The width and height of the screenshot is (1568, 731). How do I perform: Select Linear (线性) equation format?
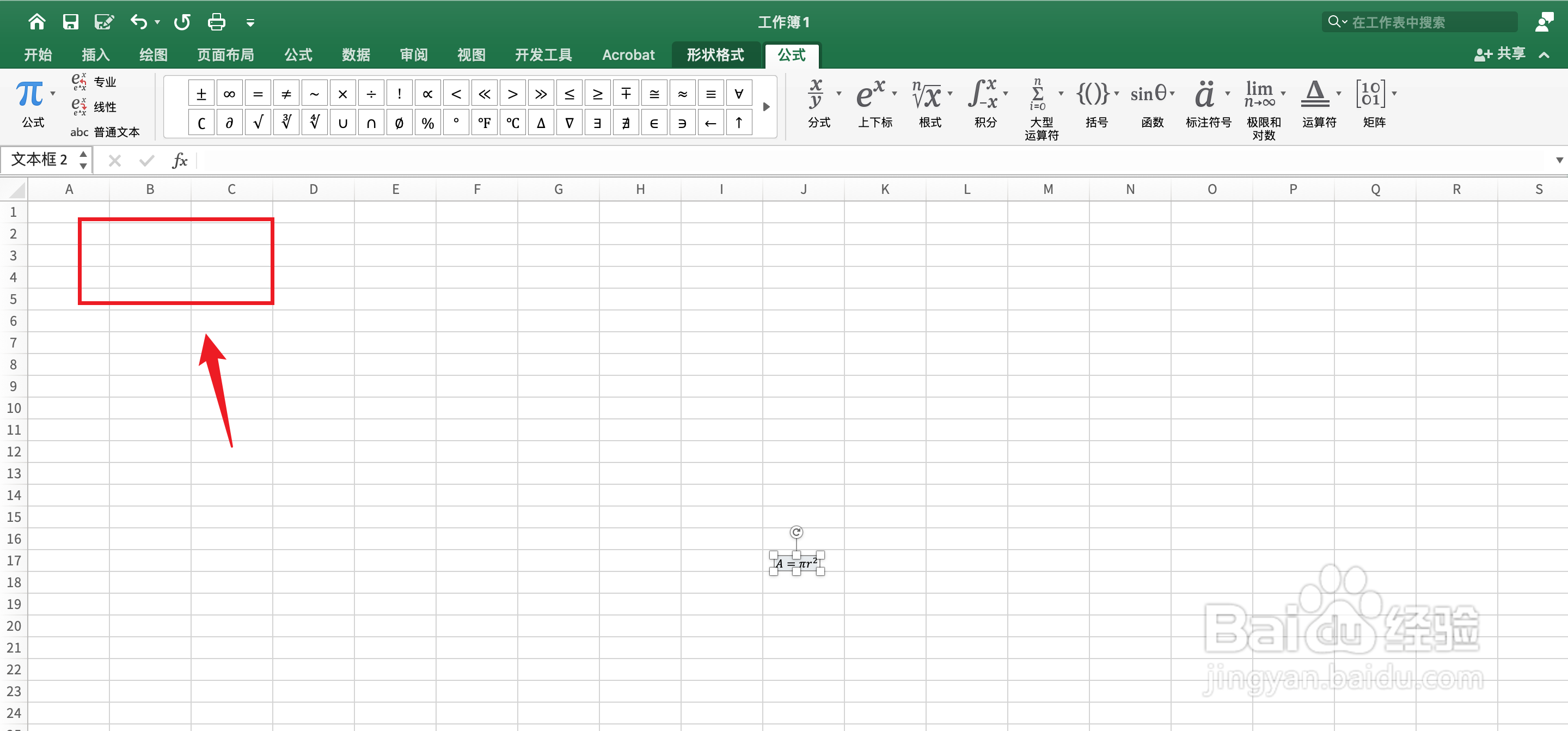pyautogui.click(x=94, y=107)
